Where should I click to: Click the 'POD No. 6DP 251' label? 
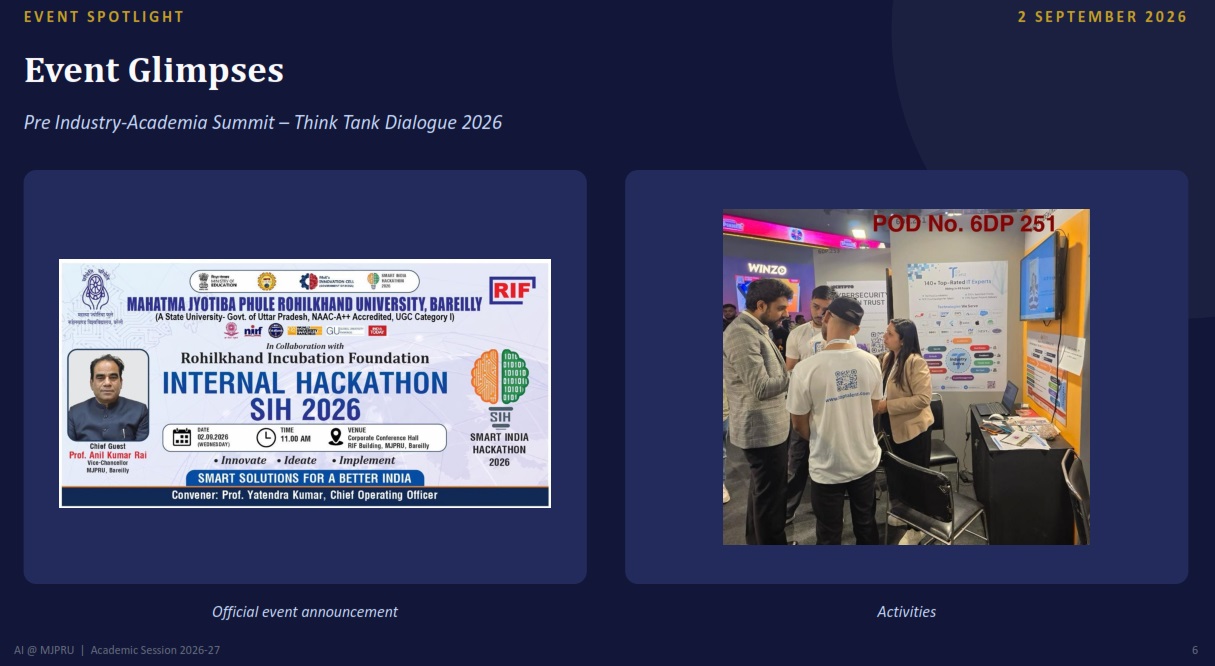(964, 224)
